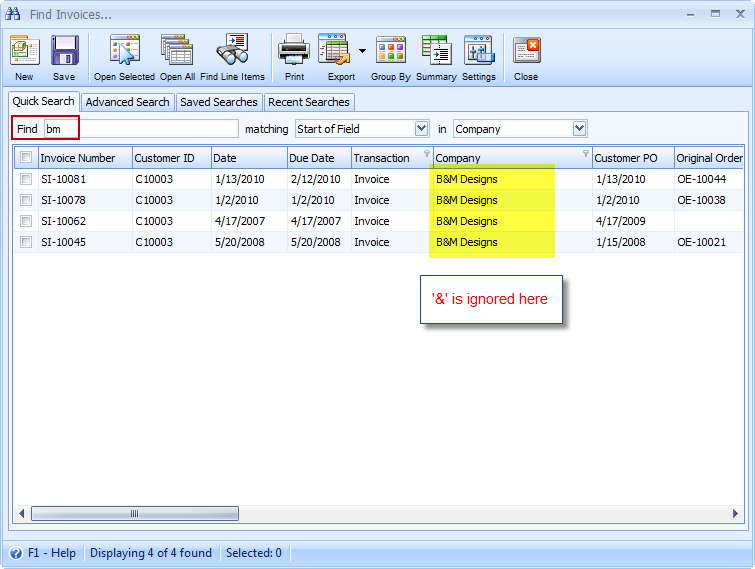Launch Find Line Items binoculars icon
This screenshot has width=755, height=569.
coord(232,50)
